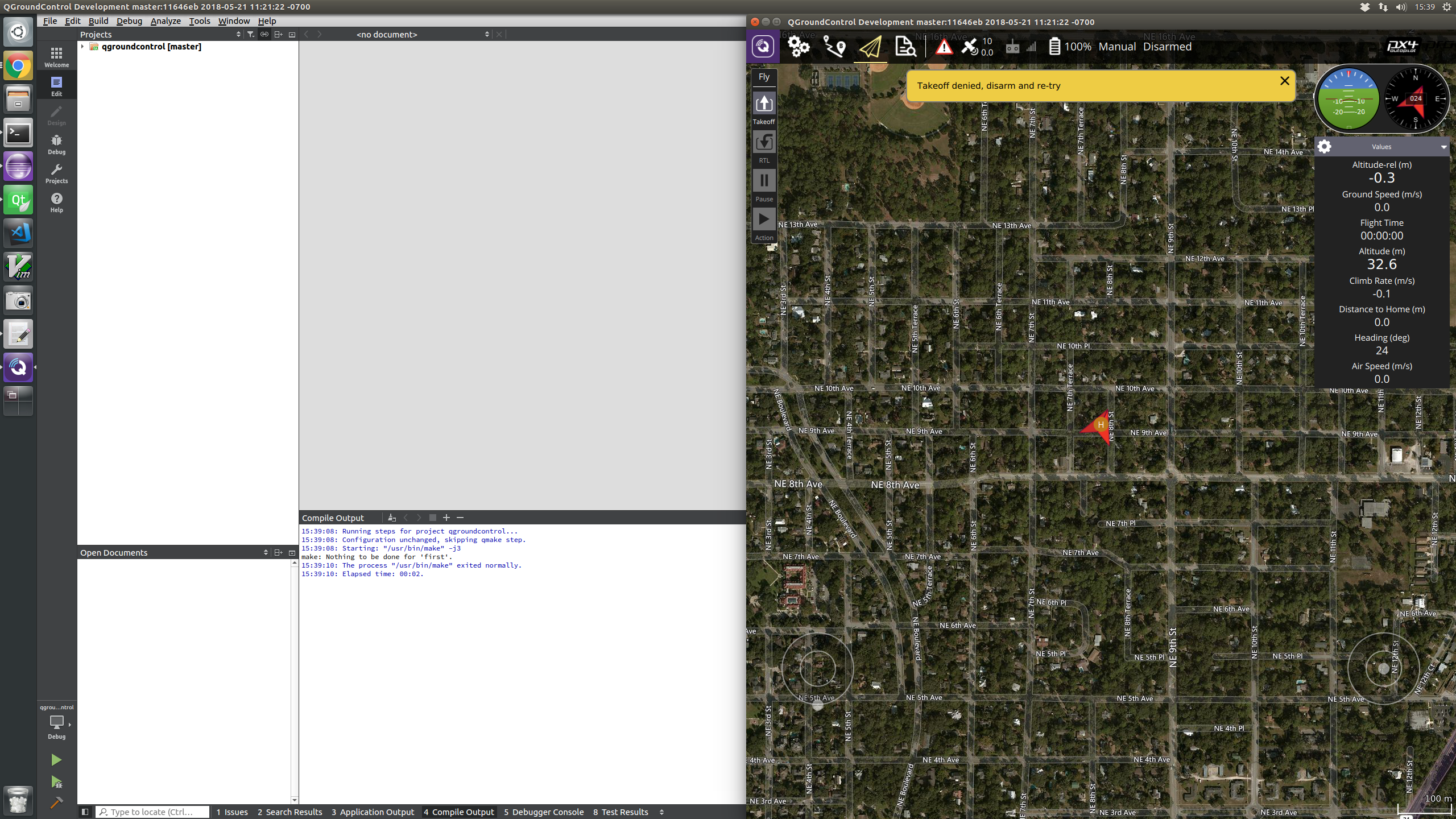Viewport: 1456px width, 819px height.
Task: Open the Tools menu
Action: coord(200,21)
